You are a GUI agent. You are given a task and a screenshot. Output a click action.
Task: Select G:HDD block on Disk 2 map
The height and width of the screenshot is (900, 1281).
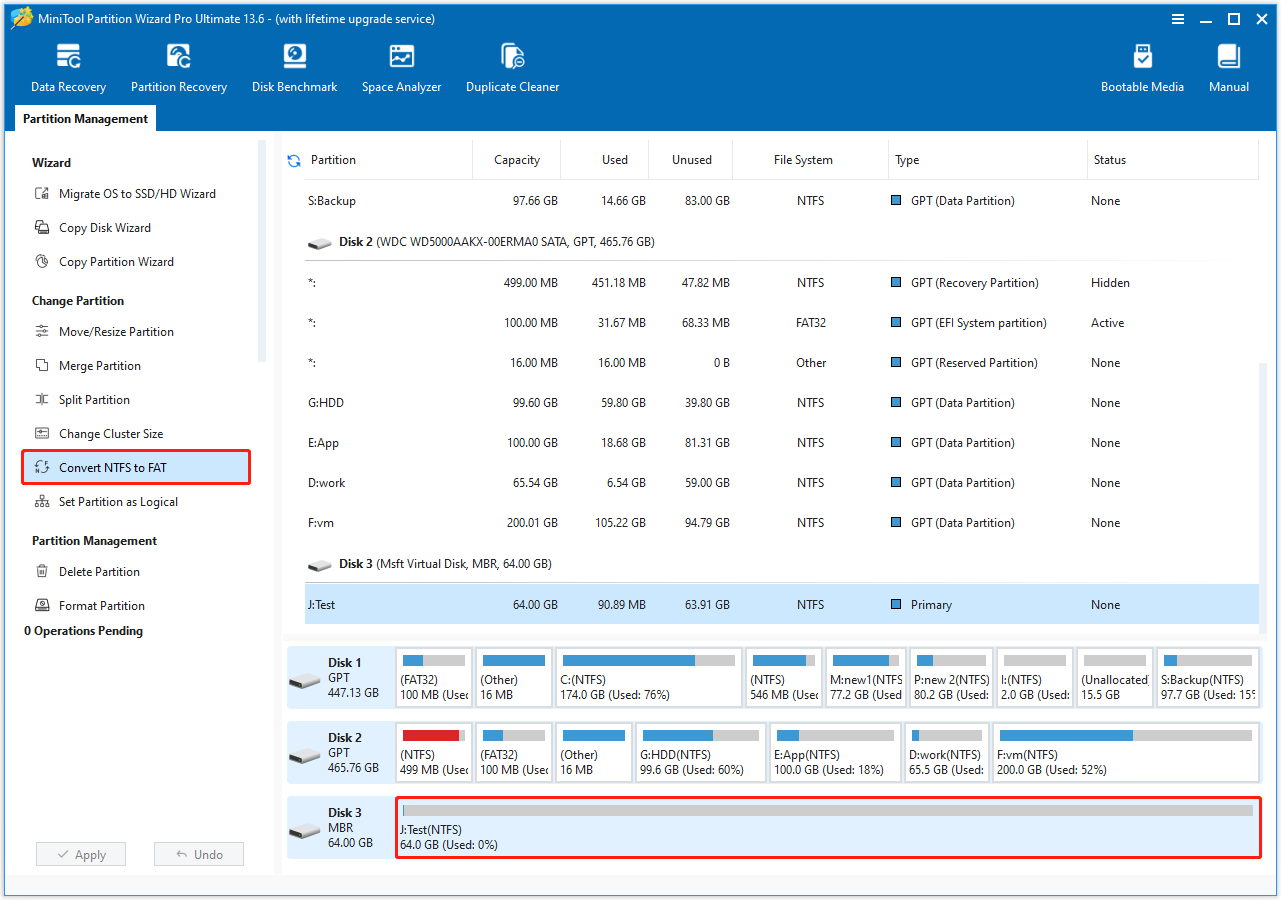pos(701,752)
